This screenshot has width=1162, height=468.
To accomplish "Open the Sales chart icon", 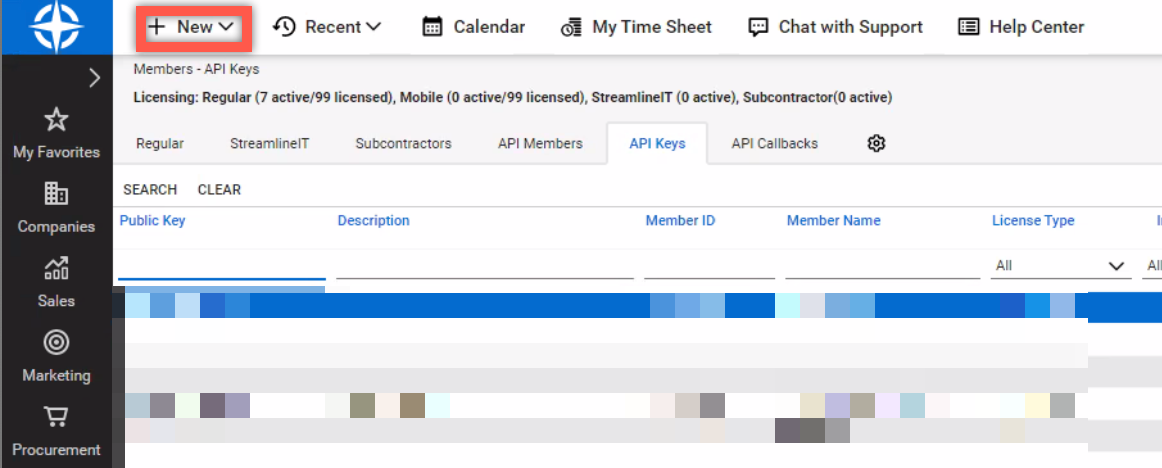I will point(56,268).
